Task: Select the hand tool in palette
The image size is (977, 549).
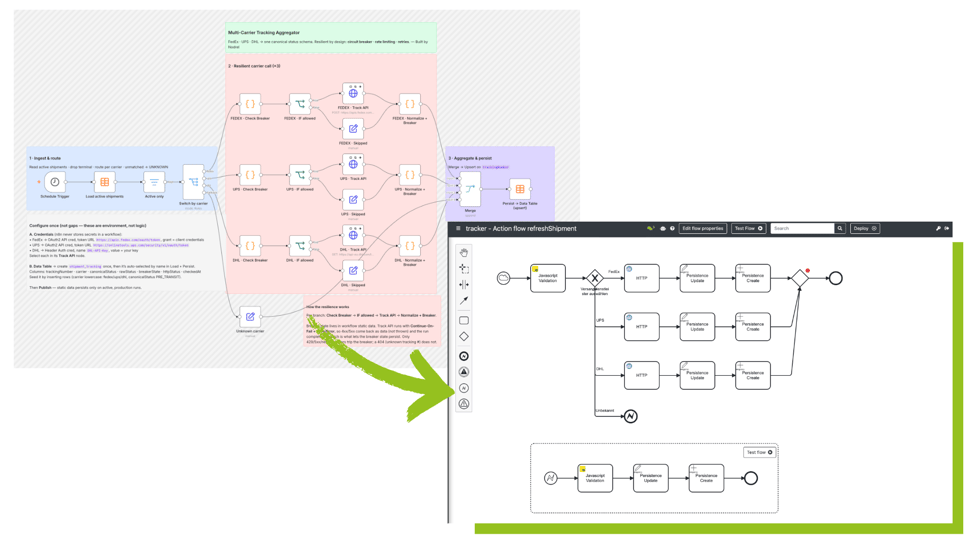Action: pyautogui.click(x=464, y=253)
